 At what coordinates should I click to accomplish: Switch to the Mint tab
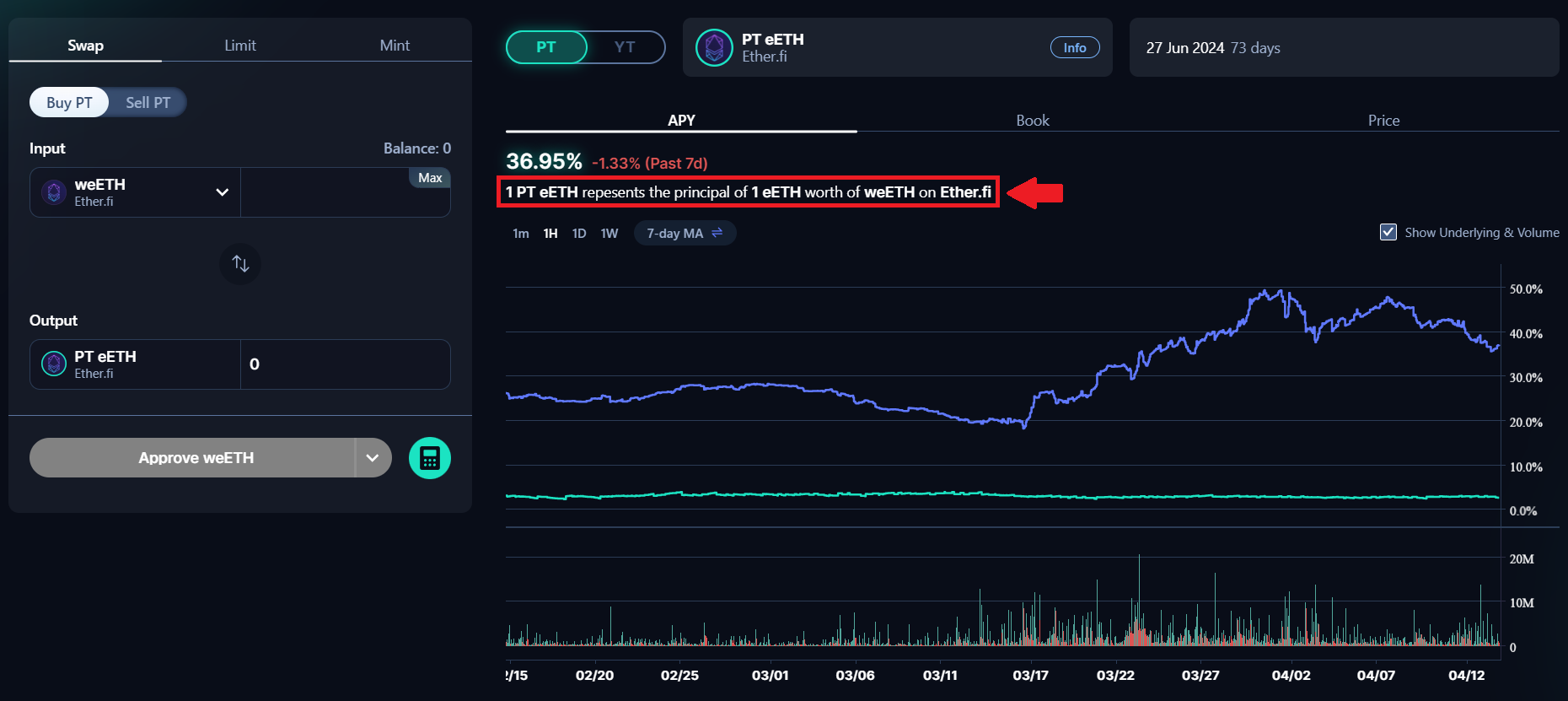(395, 46)
